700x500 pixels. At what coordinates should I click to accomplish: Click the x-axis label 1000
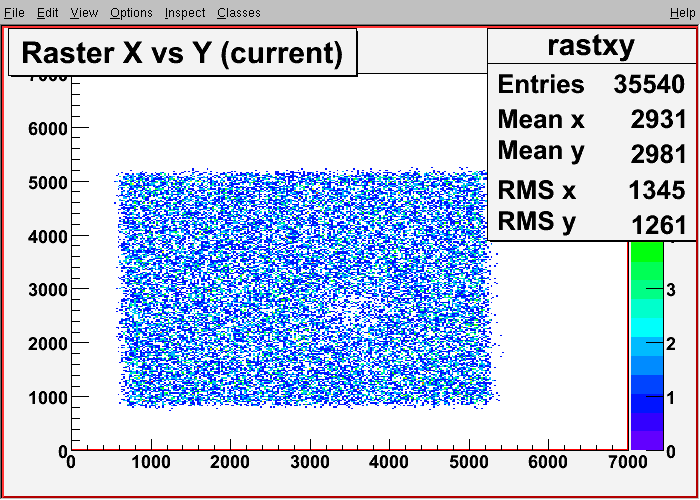point(151,462)
